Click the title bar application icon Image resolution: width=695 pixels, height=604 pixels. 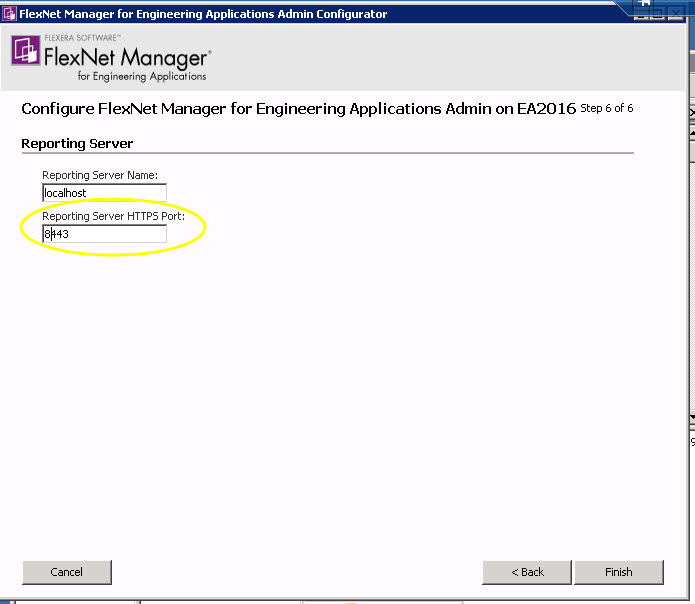coord(9,14)
